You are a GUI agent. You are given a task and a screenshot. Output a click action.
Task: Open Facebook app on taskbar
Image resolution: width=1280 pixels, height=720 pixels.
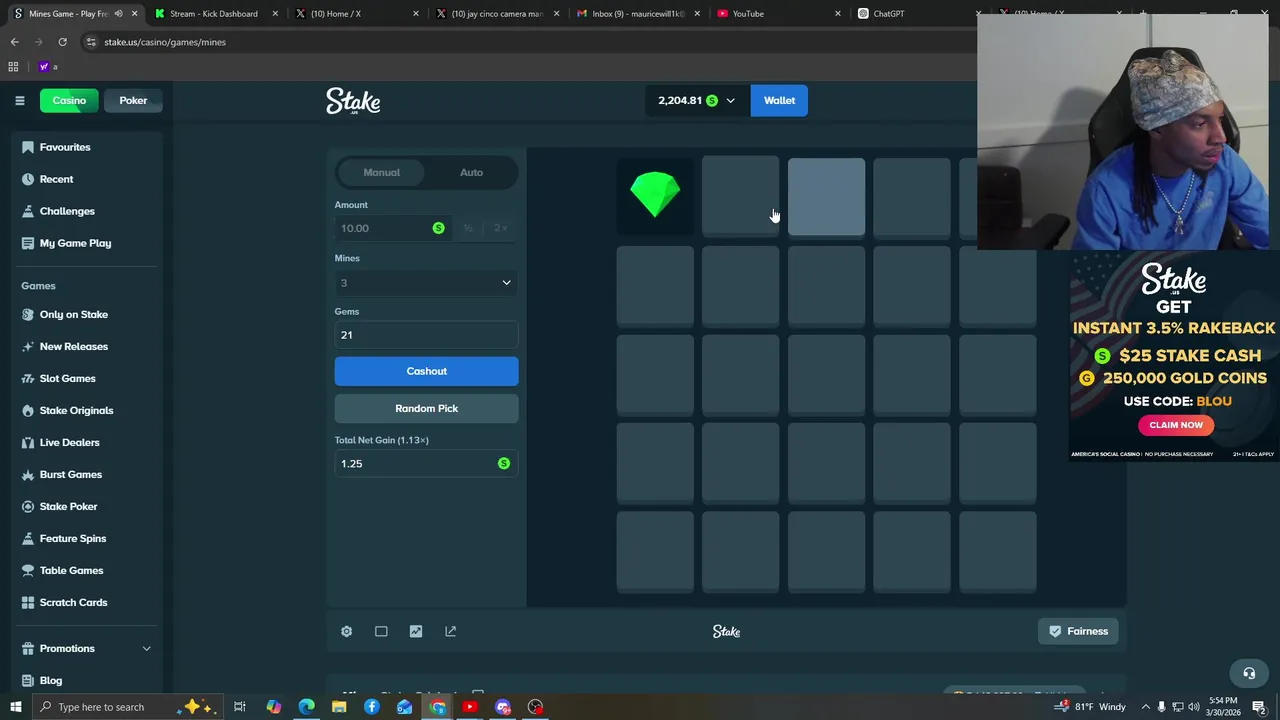coord(372,707)
